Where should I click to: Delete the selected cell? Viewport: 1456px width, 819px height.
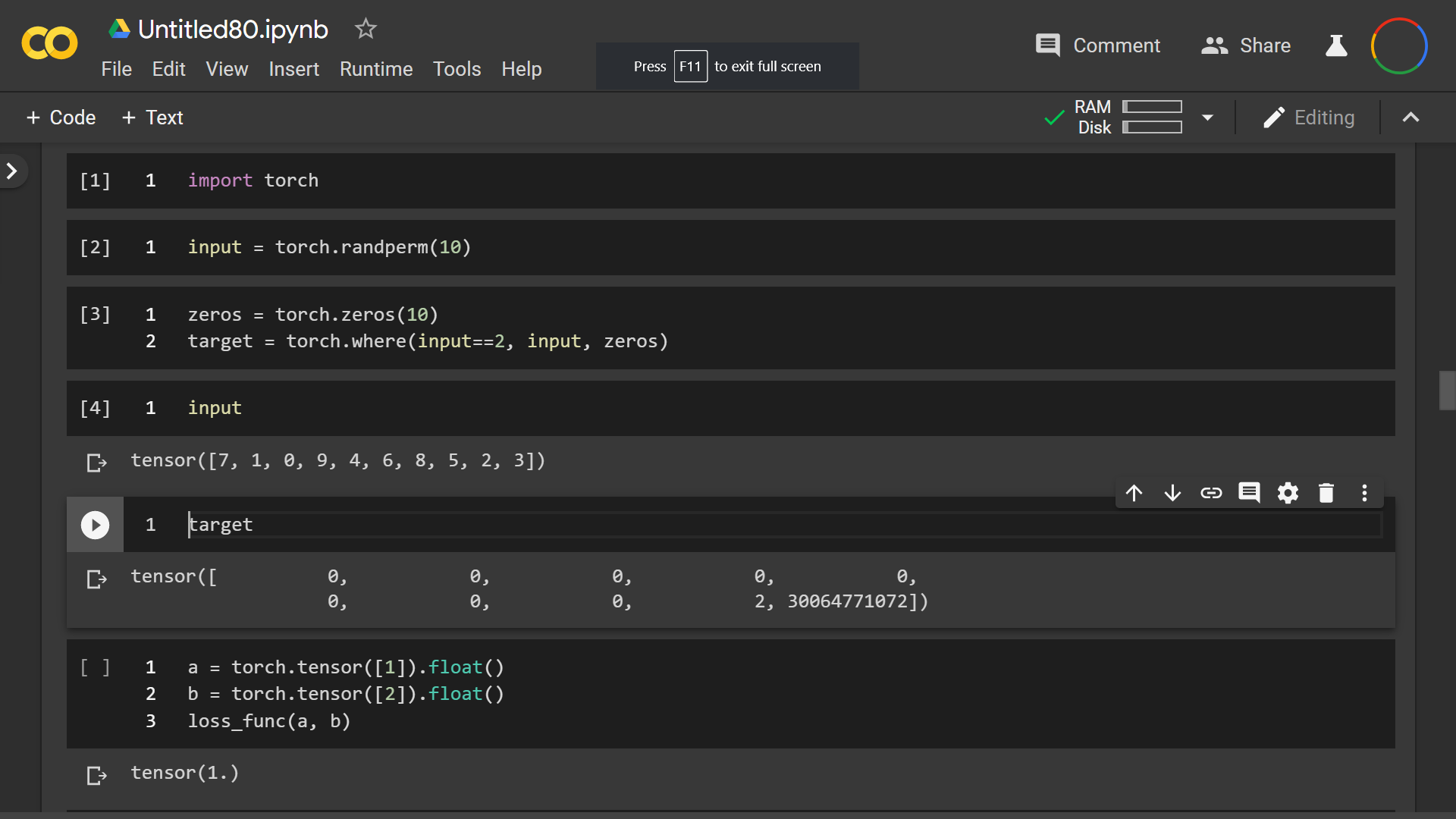coord(1326,493)
